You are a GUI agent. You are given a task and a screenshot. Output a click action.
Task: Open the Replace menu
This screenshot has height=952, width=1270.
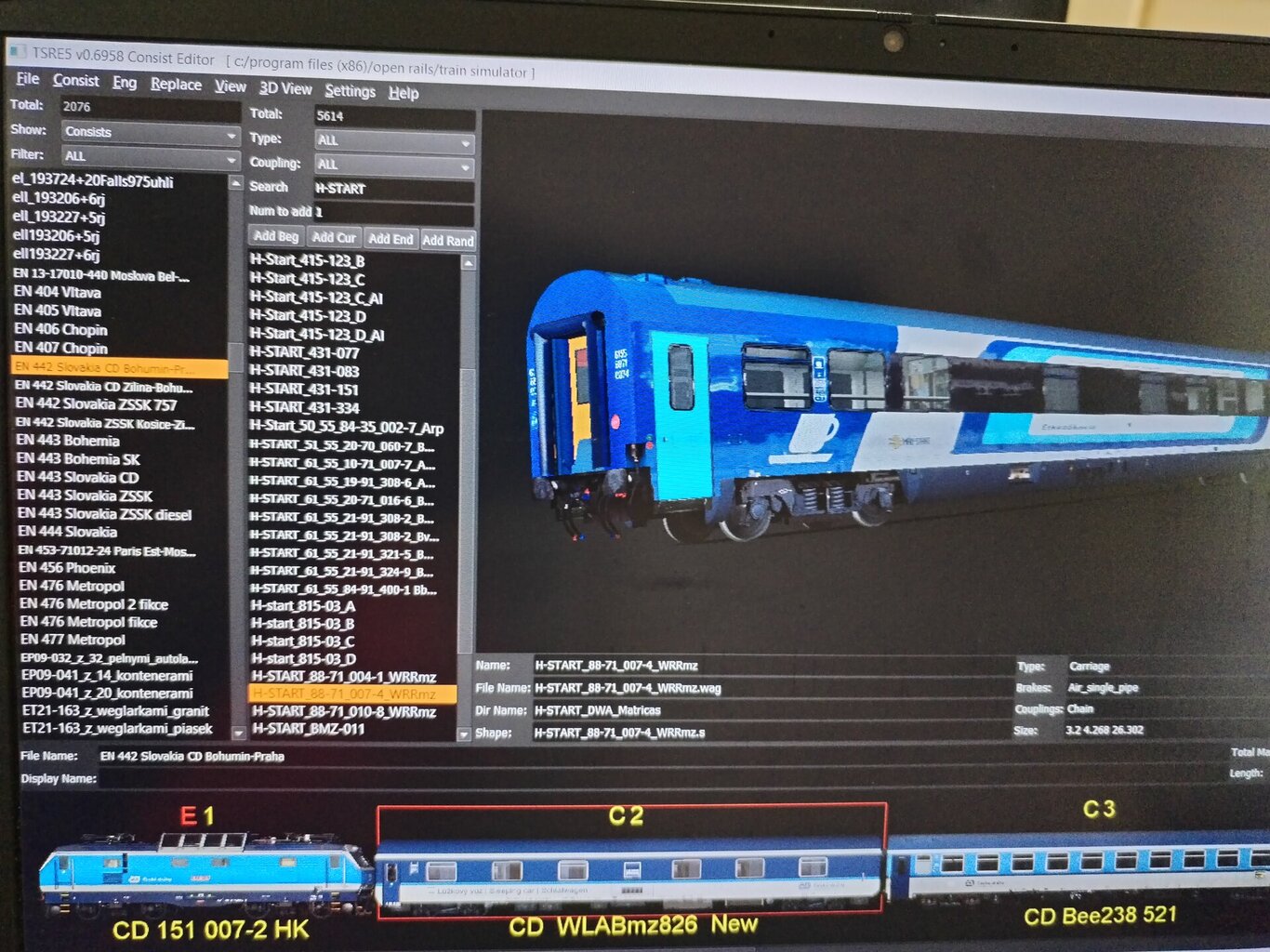pyautogui.click(x=176, y=85)
